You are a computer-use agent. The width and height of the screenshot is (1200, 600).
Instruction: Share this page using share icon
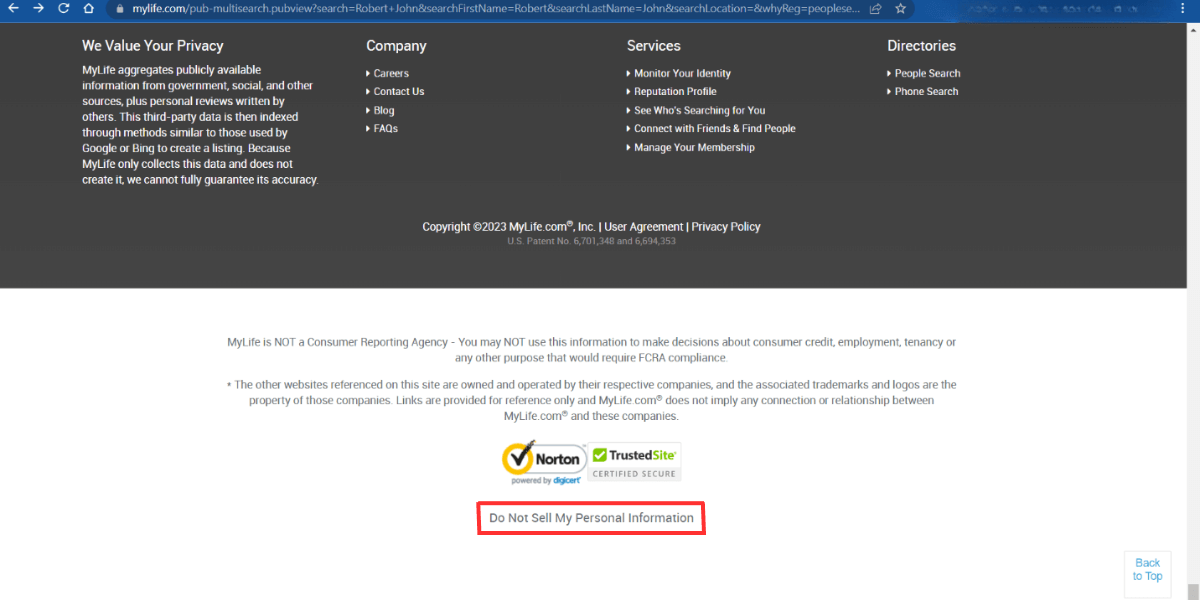click(876, 8)
